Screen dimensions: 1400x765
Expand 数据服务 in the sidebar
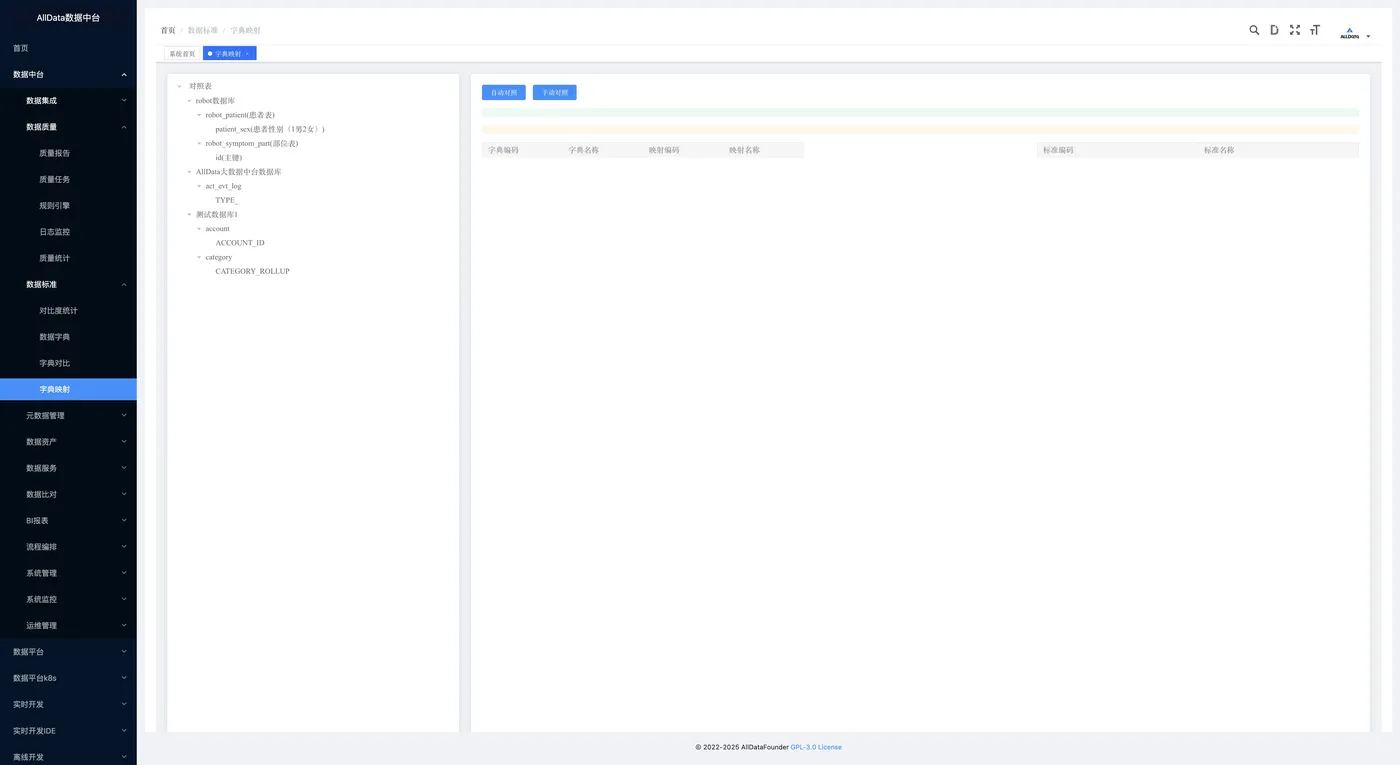[68, 468]
